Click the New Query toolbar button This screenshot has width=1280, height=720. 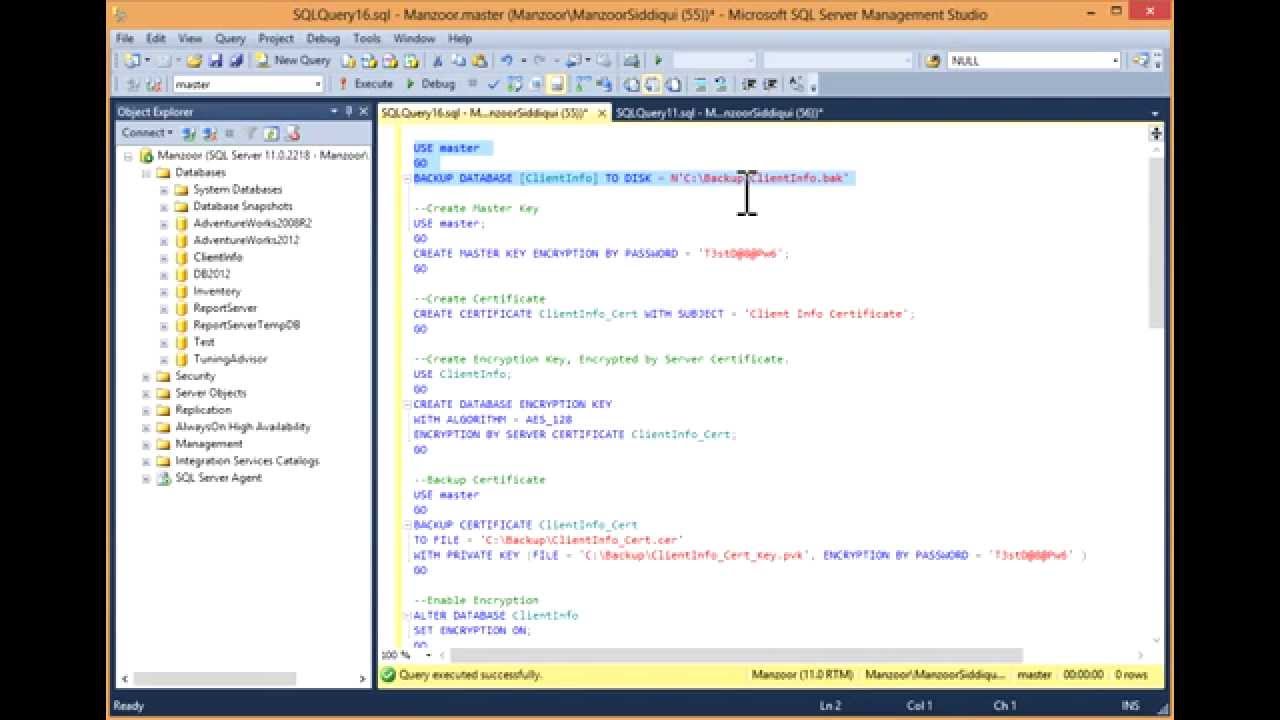pos(292,60)
